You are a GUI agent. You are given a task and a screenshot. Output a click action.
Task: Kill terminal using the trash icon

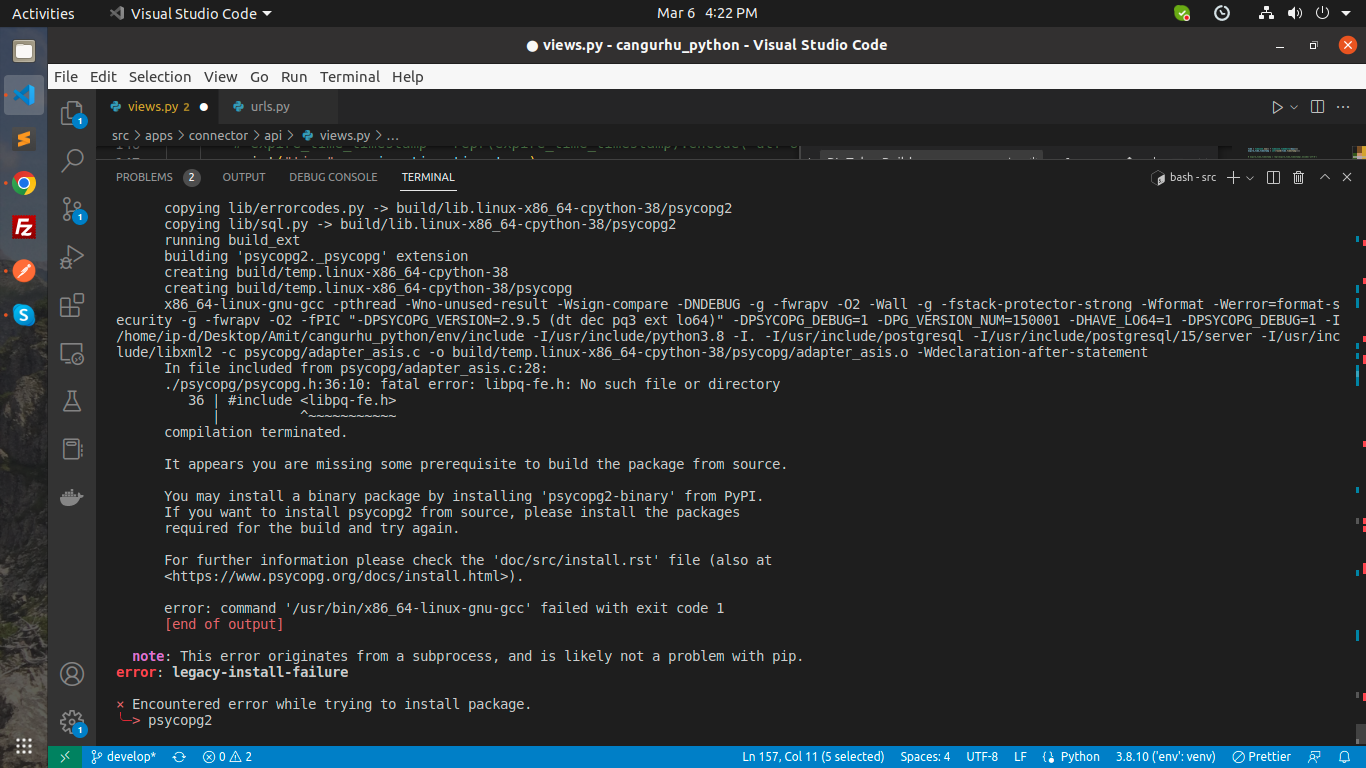point(1298,177)
